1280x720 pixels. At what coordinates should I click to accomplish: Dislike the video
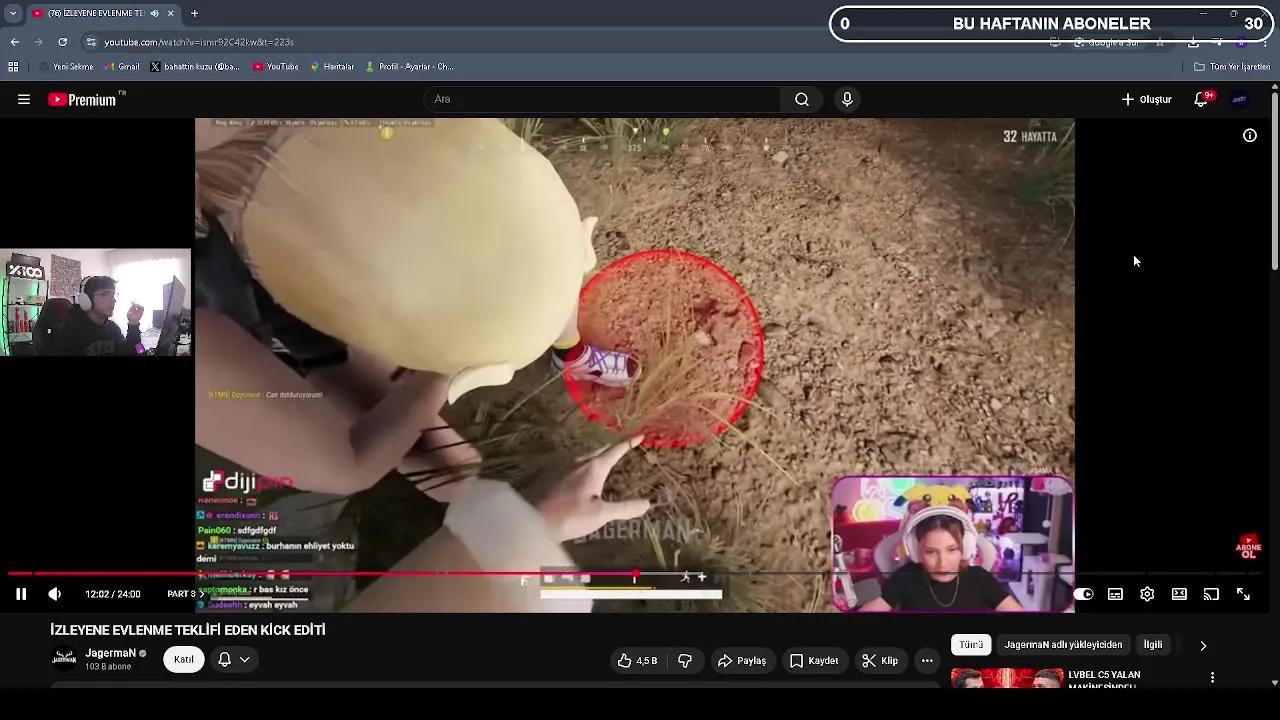point(685,660)
